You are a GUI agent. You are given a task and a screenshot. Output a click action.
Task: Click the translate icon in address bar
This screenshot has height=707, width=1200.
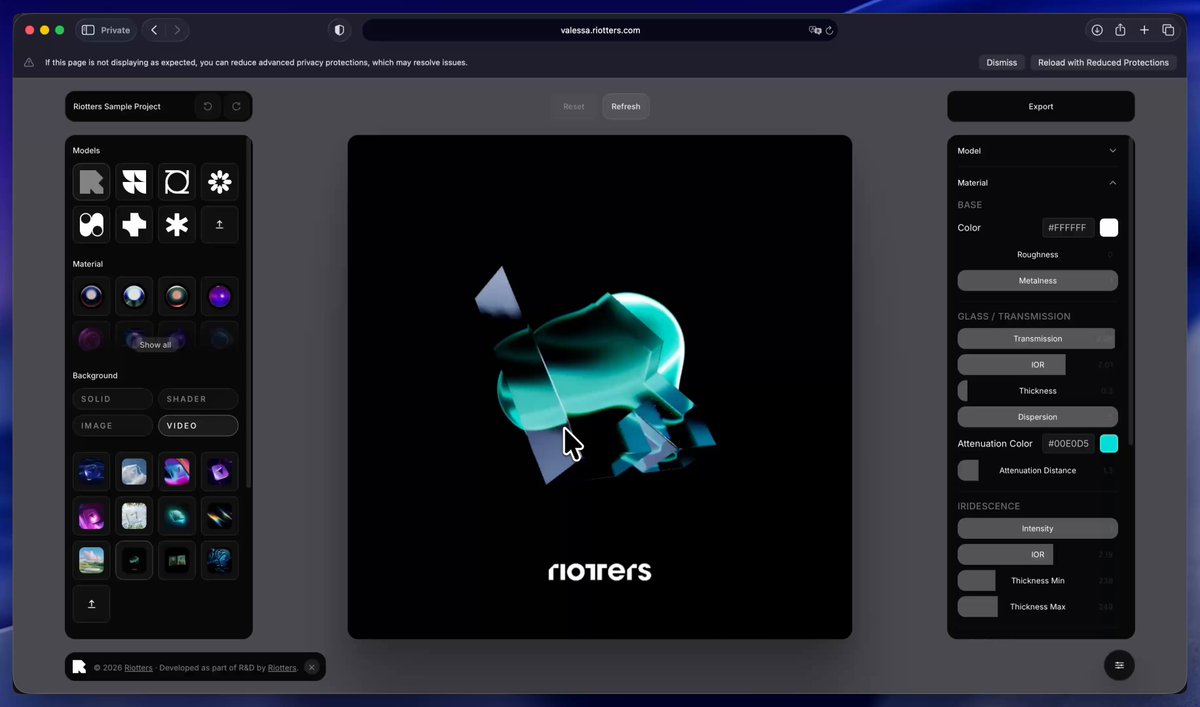tap(815, 30)
